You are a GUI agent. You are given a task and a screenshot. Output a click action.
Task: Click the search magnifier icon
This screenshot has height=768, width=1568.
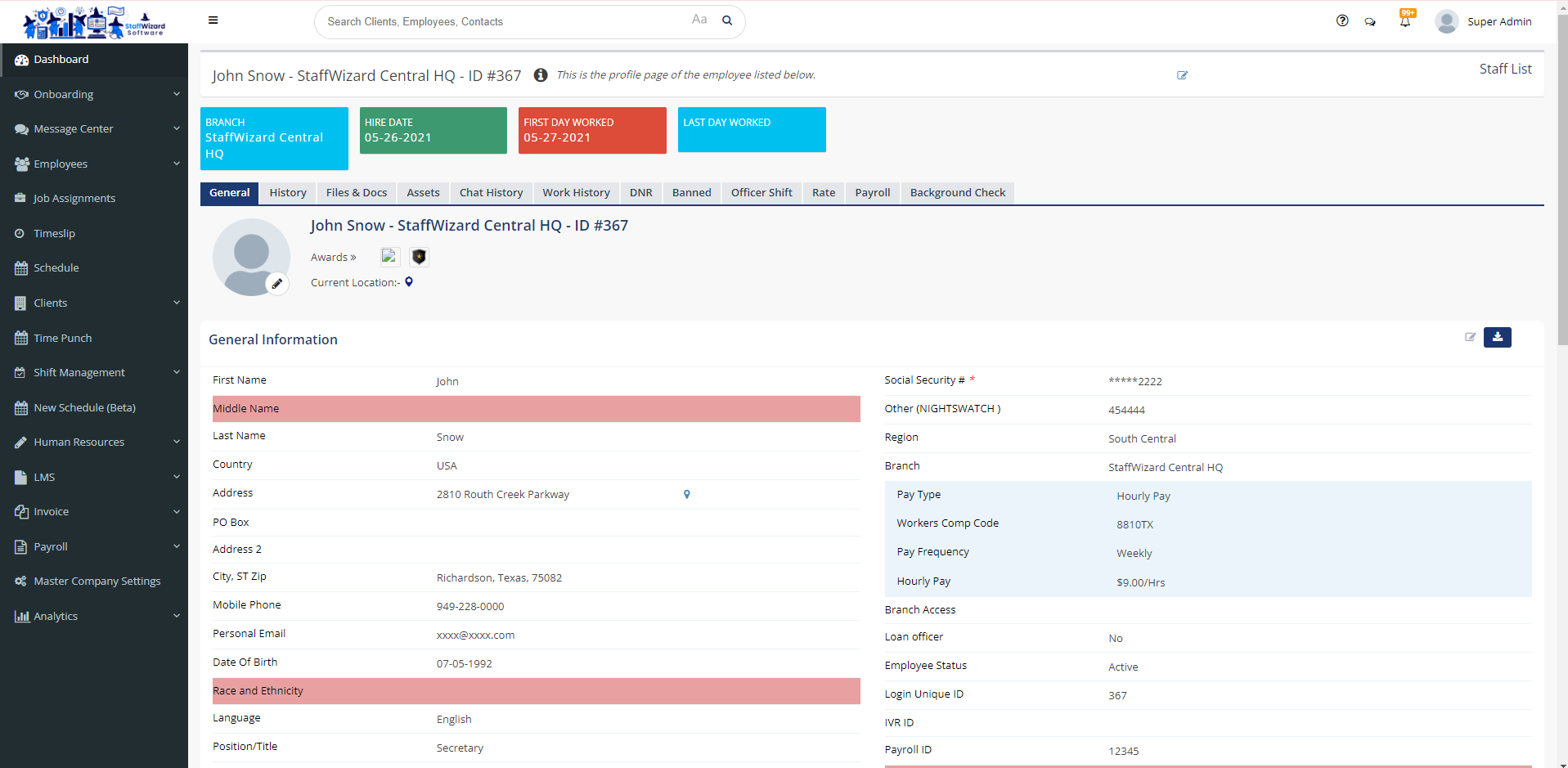click(726, 21)
